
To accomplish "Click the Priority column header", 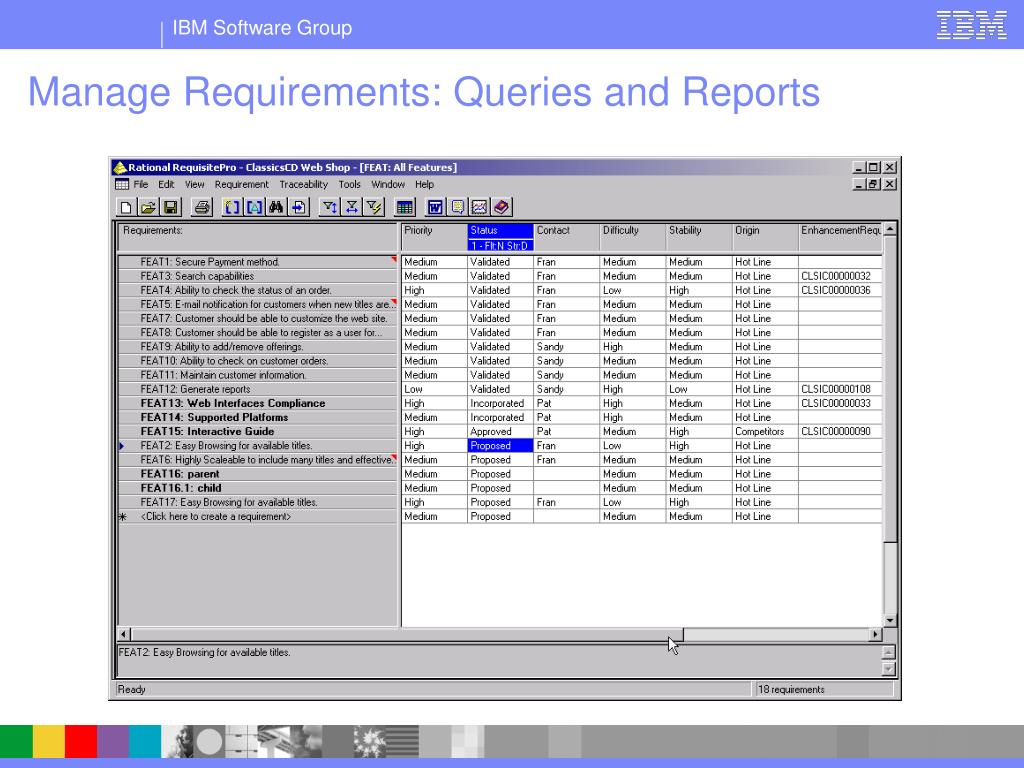I will [434, 238].
